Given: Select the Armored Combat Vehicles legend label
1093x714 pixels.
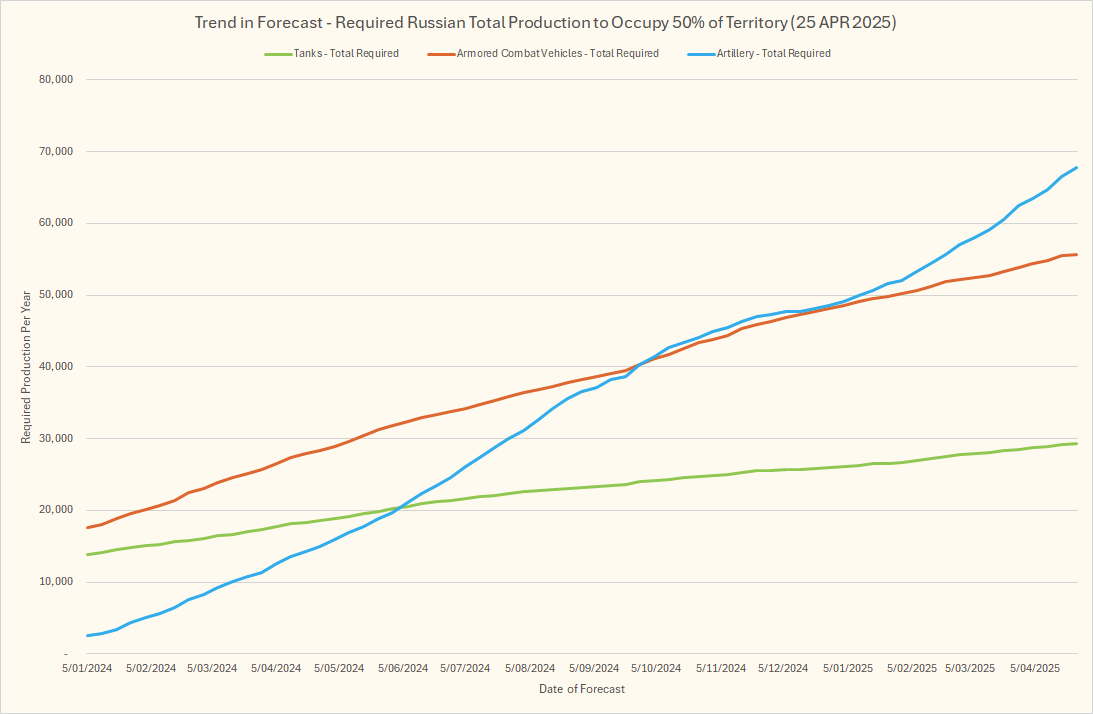Looking at the screenshot, I should click(x=557, y=53).
